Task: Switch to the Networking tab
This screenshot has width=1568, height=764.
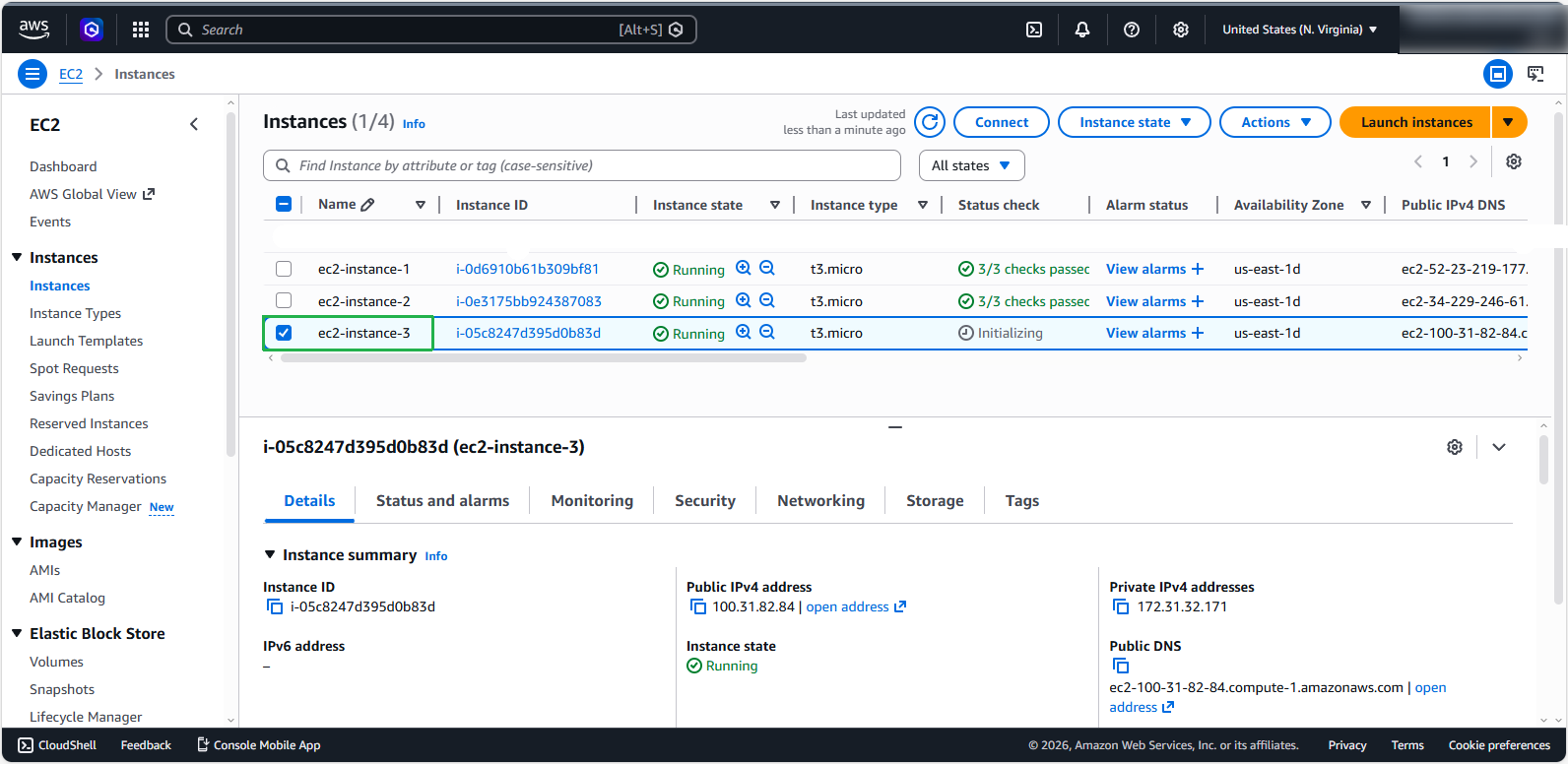Action: [820, 501]
